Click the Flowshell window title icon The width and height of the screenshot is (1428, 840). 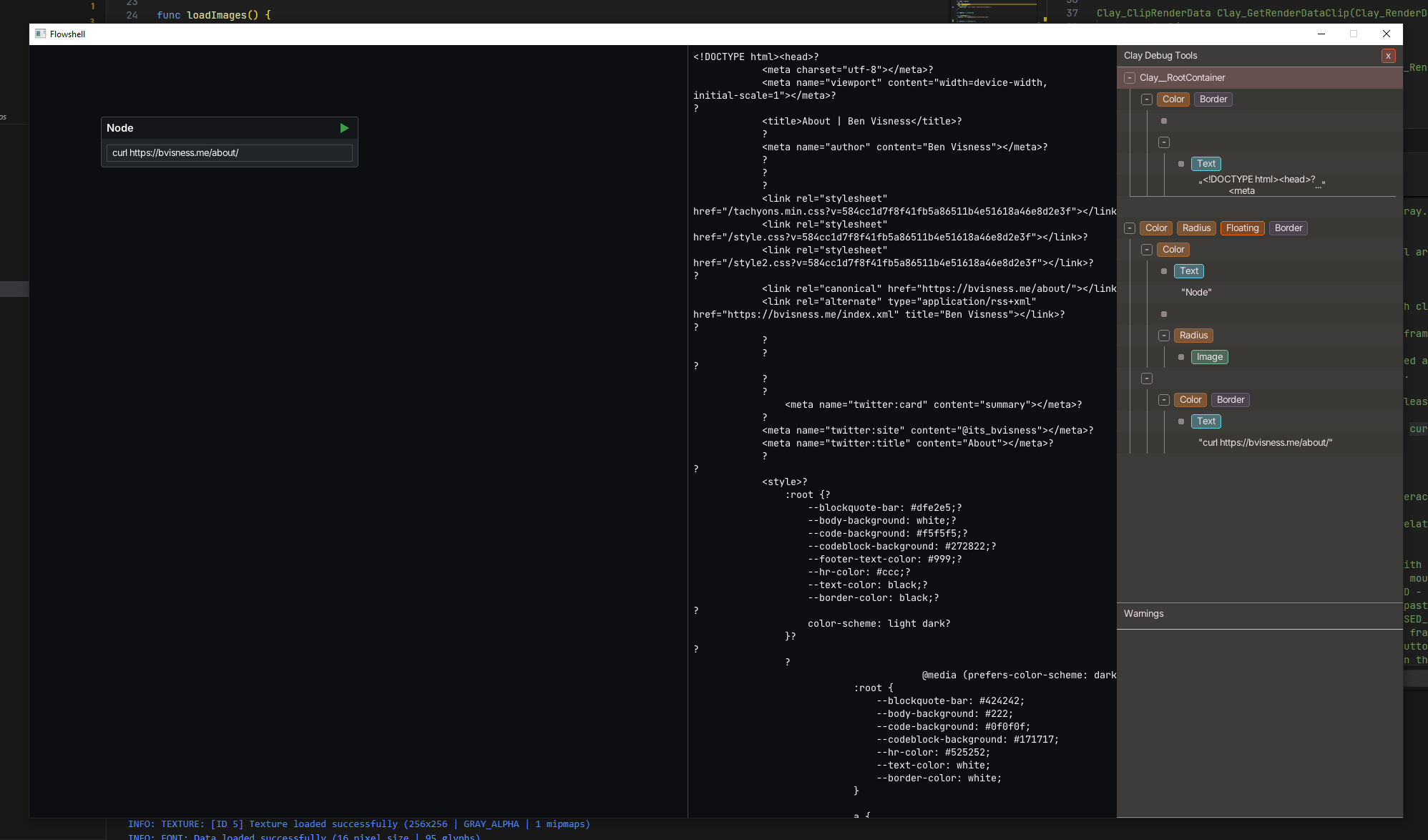(x=41, y=34)
